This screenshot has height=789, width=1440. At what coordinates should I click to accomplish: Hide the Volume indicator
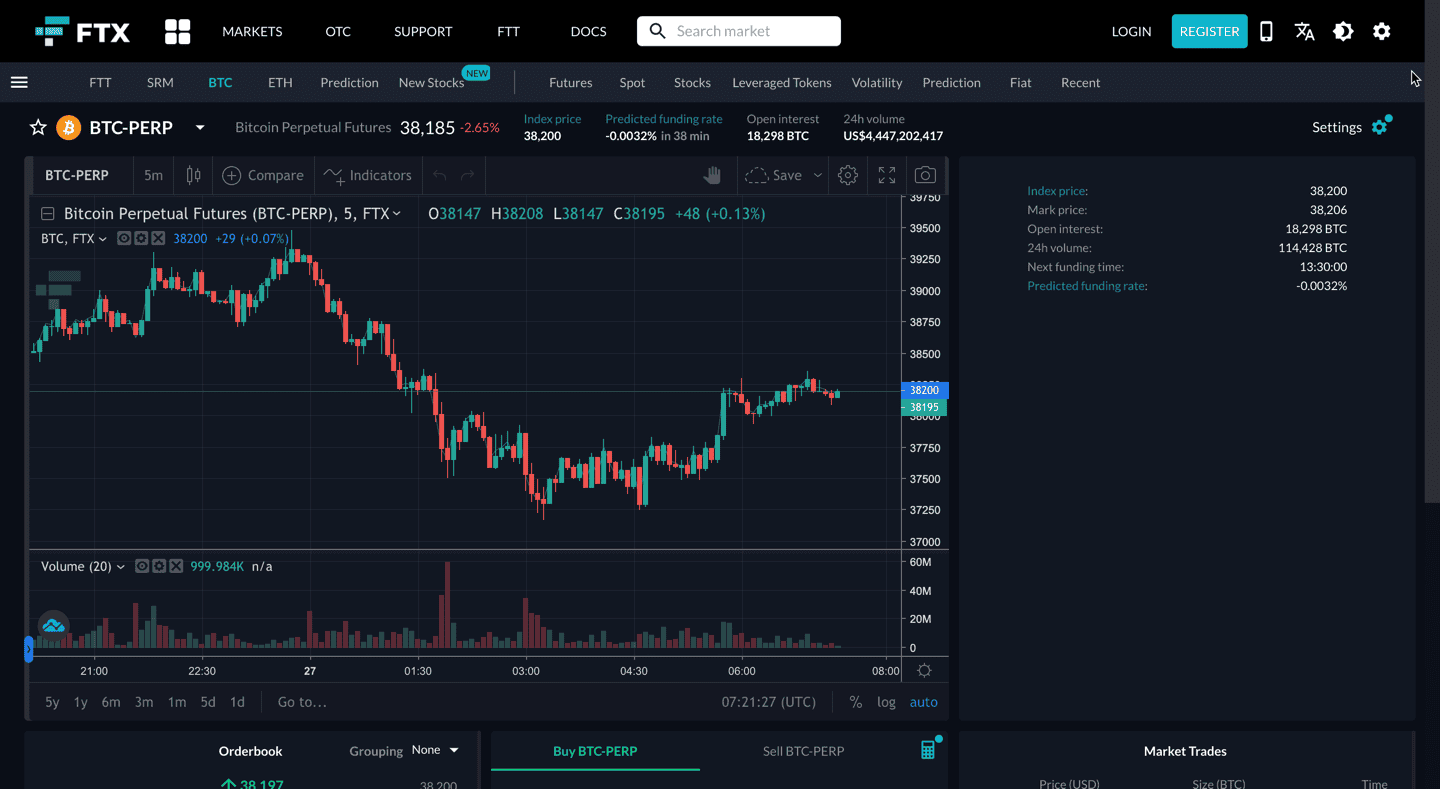tap(142, 566)
